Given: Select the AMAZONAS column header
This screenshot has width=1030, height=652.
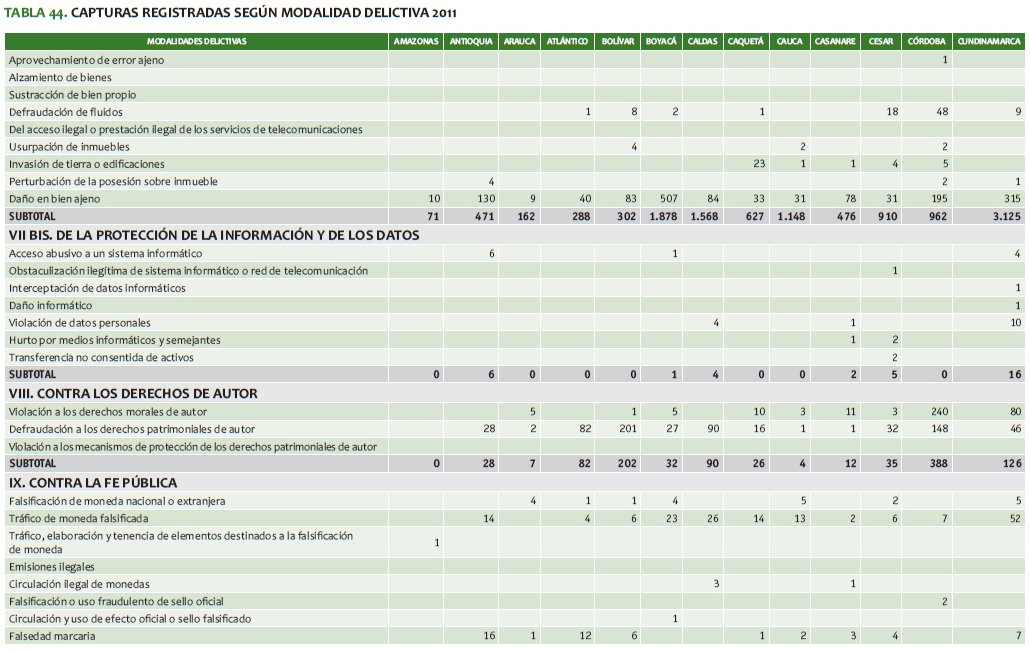Looking at the screenshot, I should pos(416,42).
